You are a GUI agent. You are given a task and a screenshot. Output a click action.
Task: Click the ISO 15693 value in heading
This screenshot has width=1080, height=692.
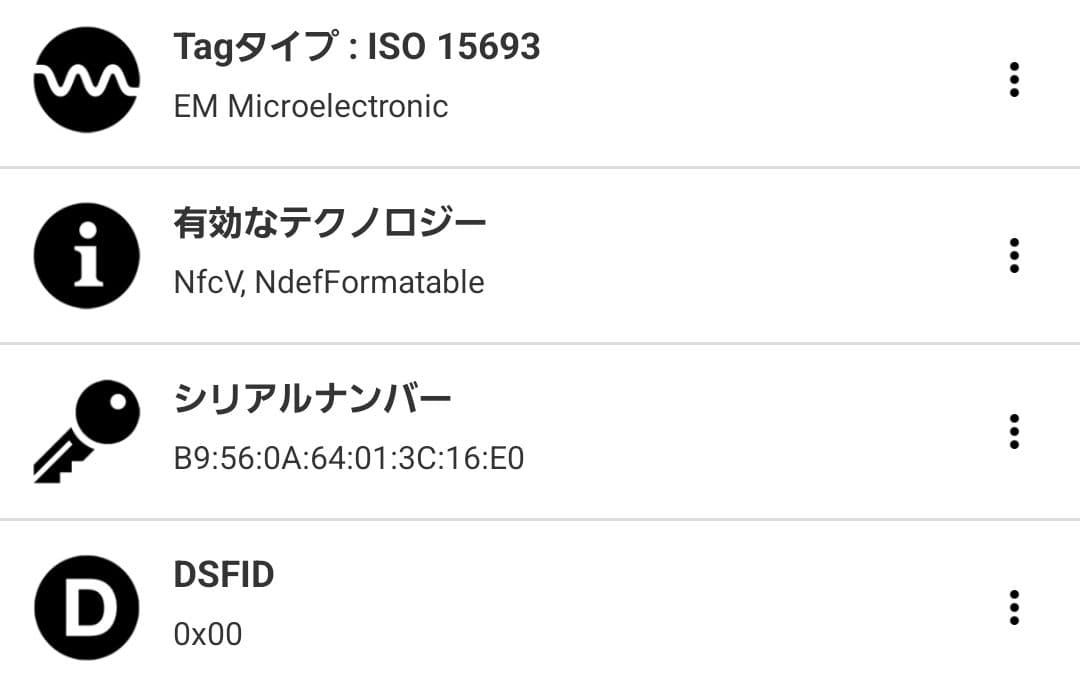click(454, 47)
